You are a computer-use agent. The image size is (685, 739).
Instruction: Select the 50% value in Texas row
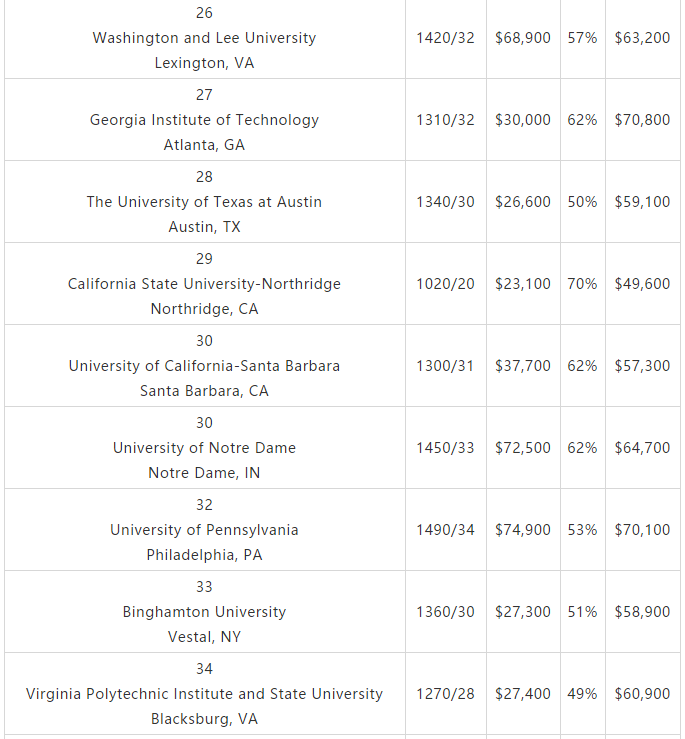click(582, 202)
